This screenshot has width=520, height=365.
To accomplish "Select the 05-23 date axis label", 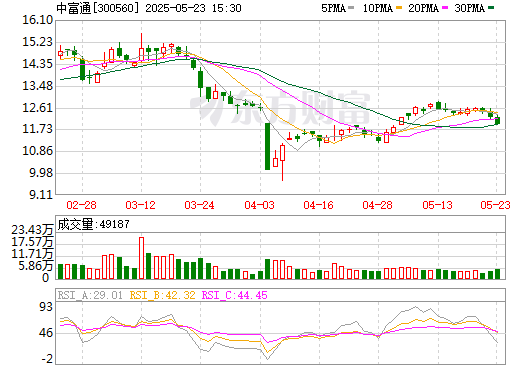I will click(x=495, y=205).
